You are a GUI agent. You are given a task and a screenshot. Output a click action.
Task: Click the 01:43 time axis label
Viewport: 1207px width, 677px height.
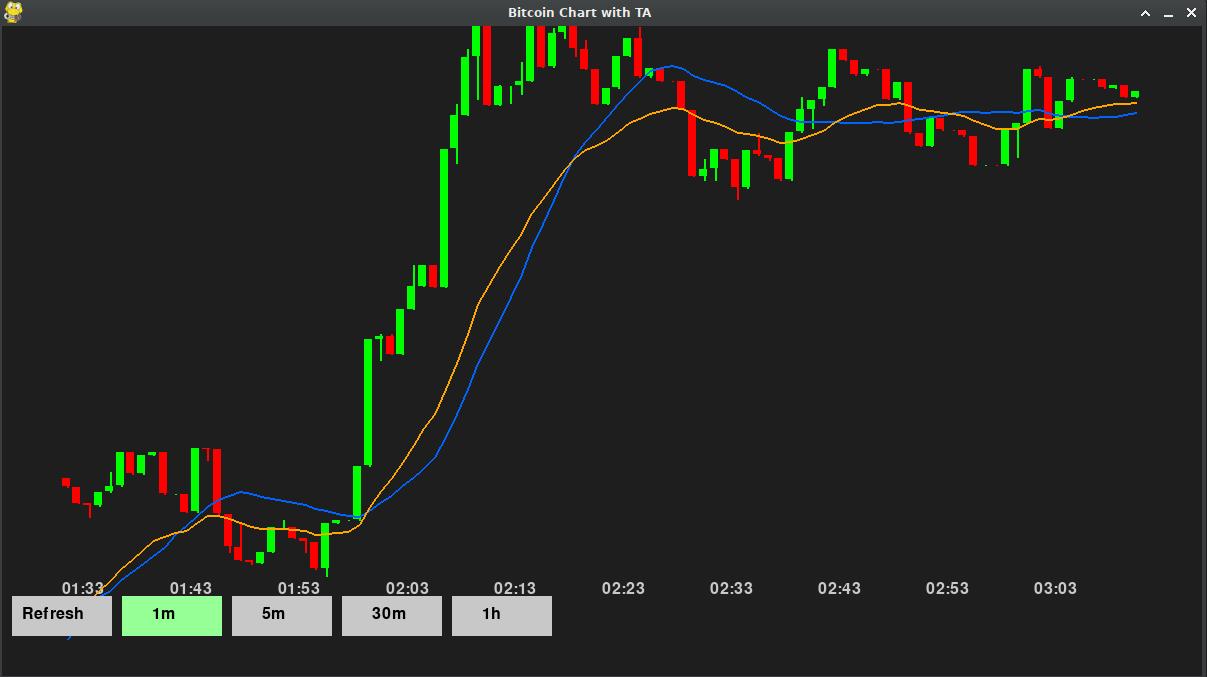[191, 588]
